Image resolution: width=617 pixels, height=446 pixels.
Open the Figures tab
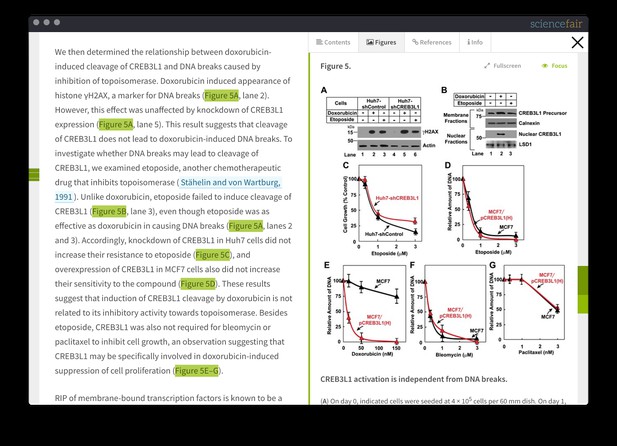381,42
